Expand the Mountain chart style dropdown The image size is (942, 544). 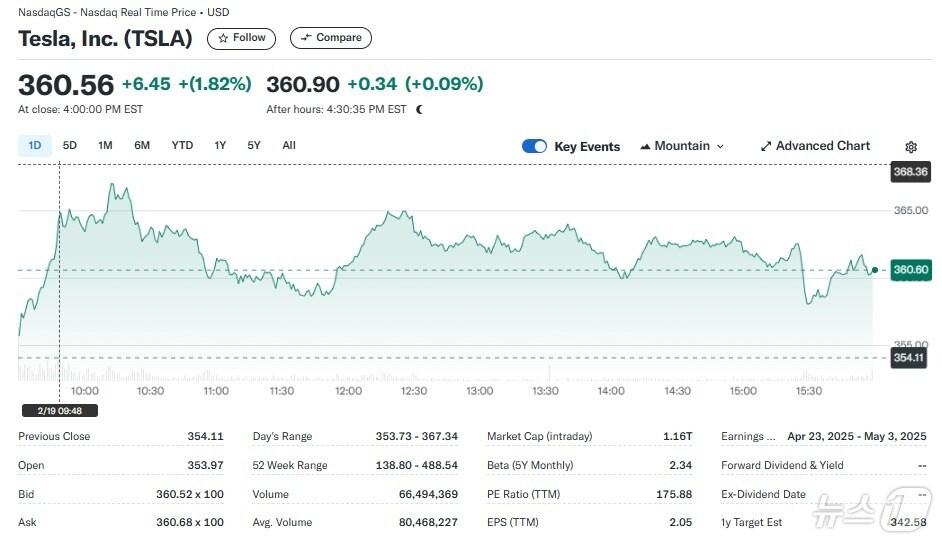tap(720, 146)
